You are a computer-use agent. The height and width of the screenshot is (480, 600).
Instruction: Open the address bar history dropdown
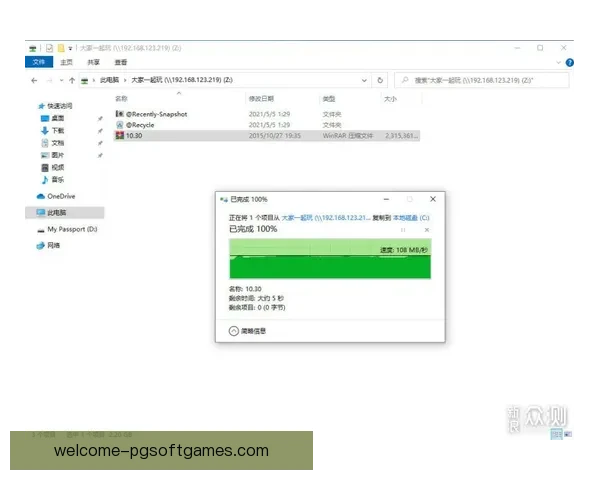click(364, 80)
